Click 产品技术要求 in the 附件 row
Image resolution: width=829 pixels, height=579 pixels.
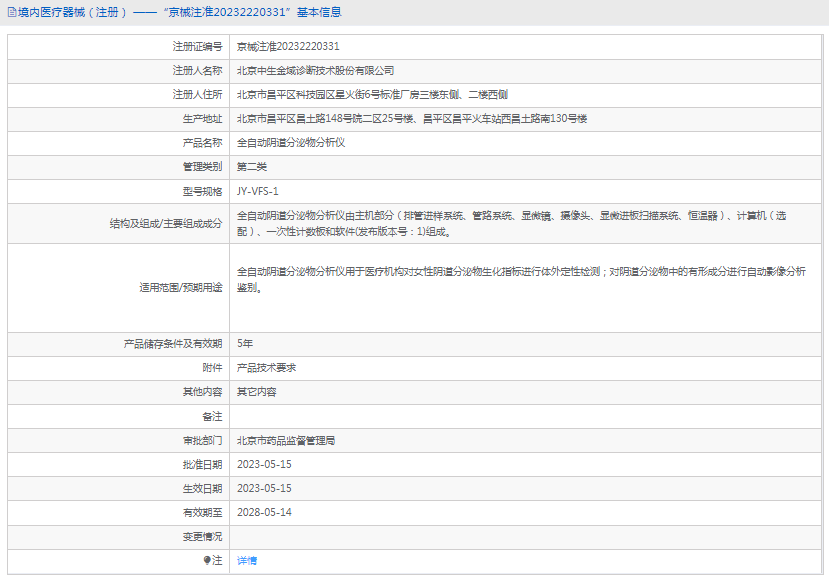[266, 368]
